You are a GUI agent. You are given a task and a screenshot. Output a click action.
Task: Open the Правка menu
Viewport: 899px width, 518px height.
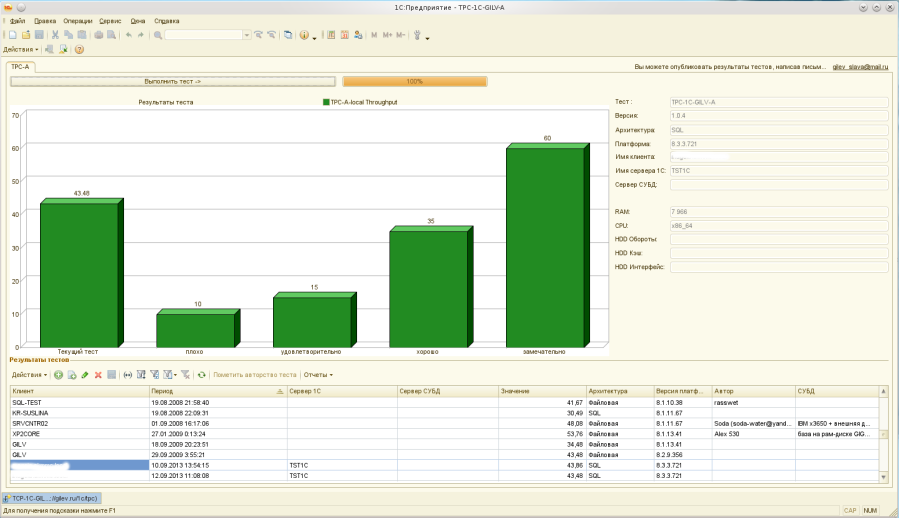[45, 21]
